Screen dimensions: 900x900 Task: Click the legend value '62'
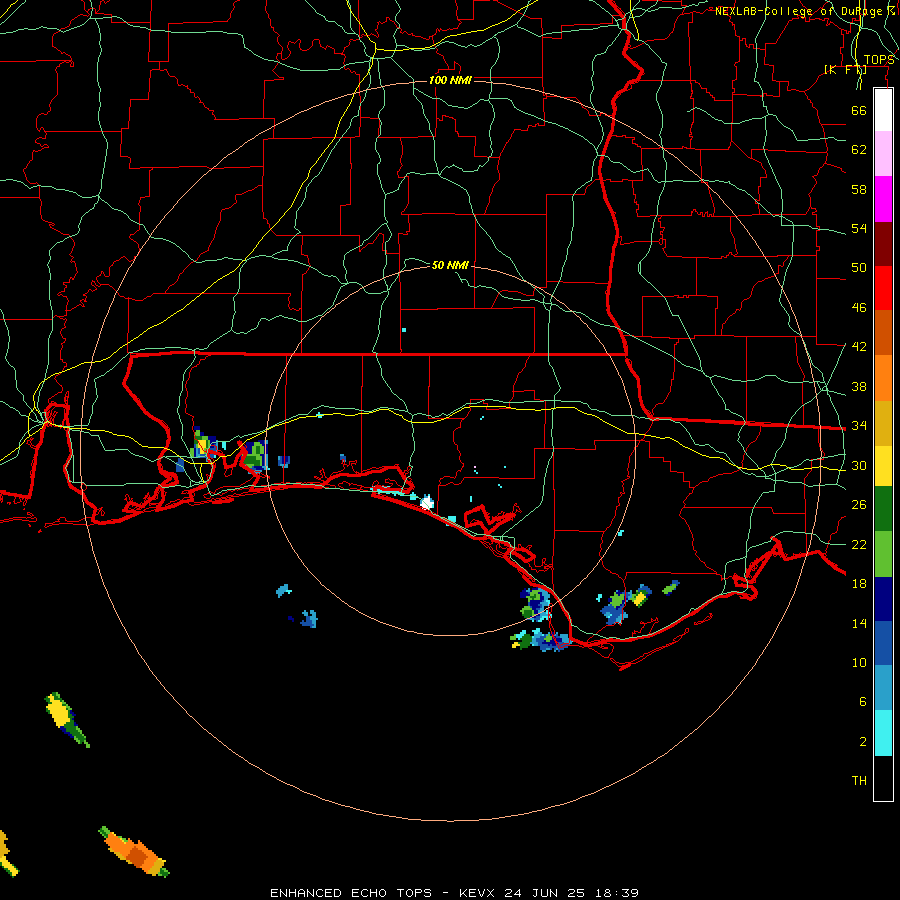click(859, 150)
